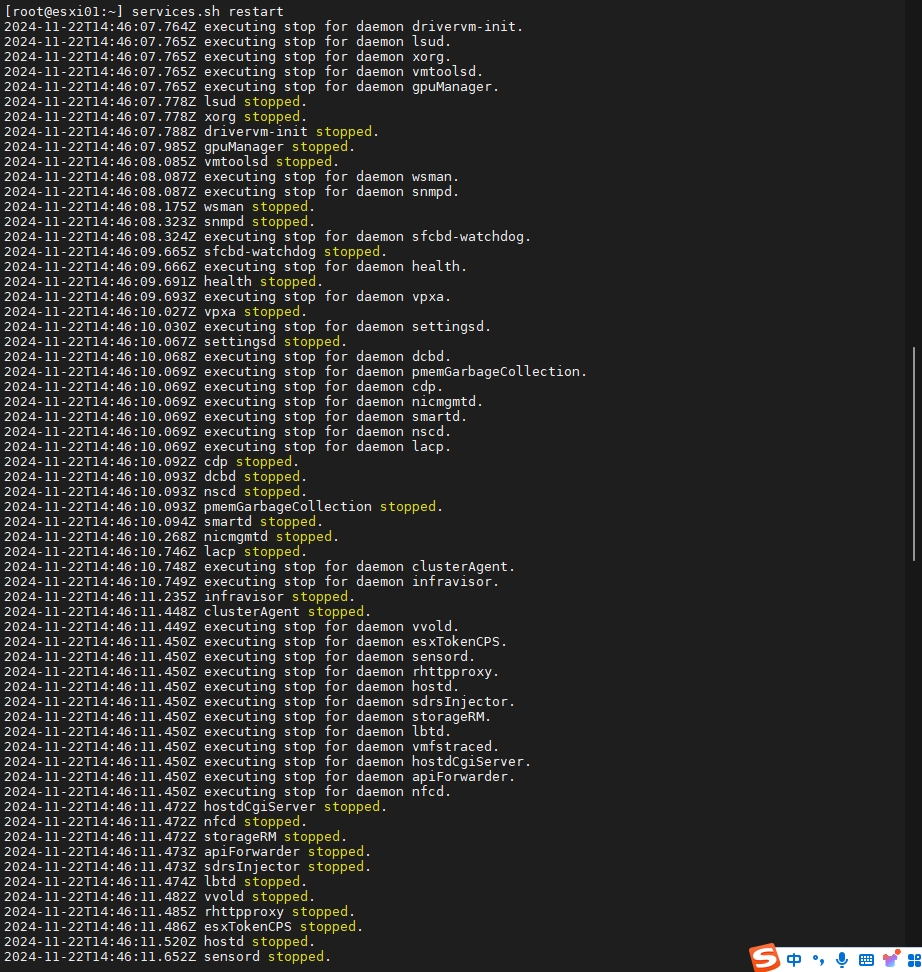Click the Sogou input method logo
The width and height of the screenshot is (922, 972).
[766, 958]
